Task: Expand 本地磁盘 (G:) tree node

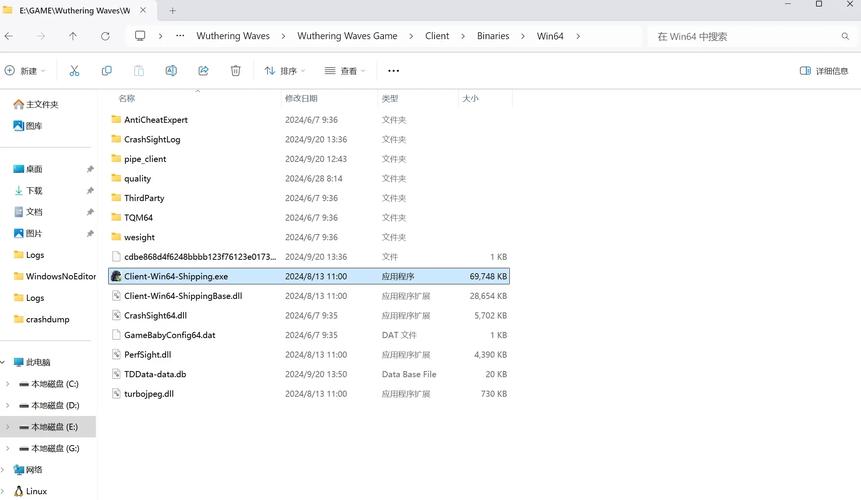Action: (x=8, y=448)
